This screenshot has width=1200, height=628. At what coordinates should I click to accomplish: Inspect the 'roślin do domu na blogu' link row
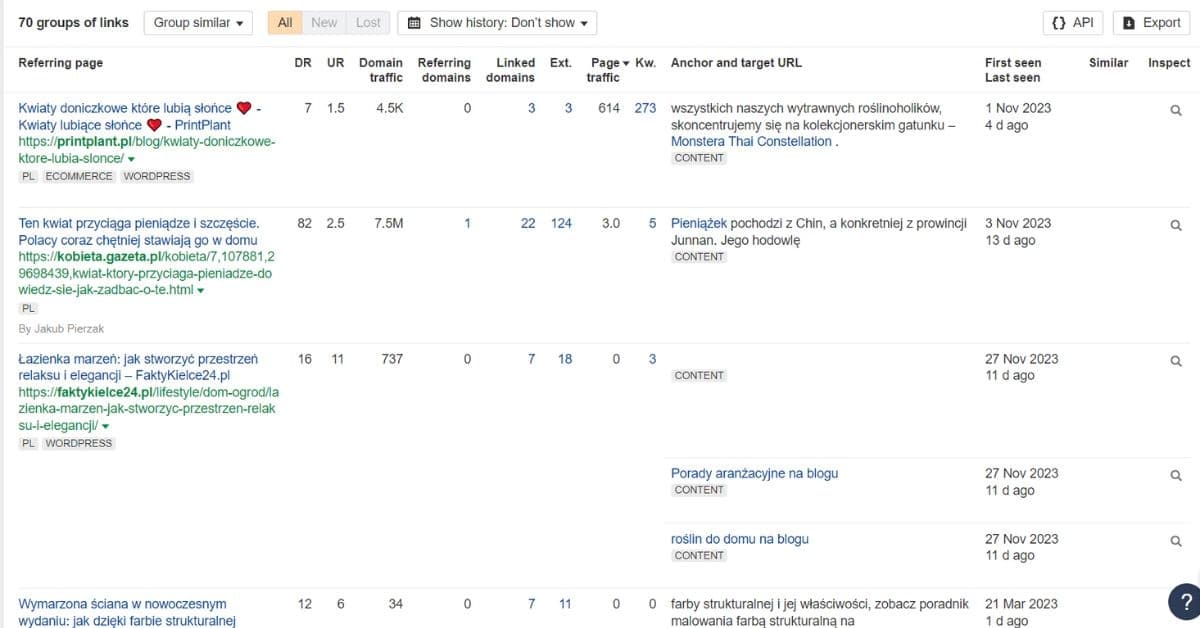point(1176,542)
